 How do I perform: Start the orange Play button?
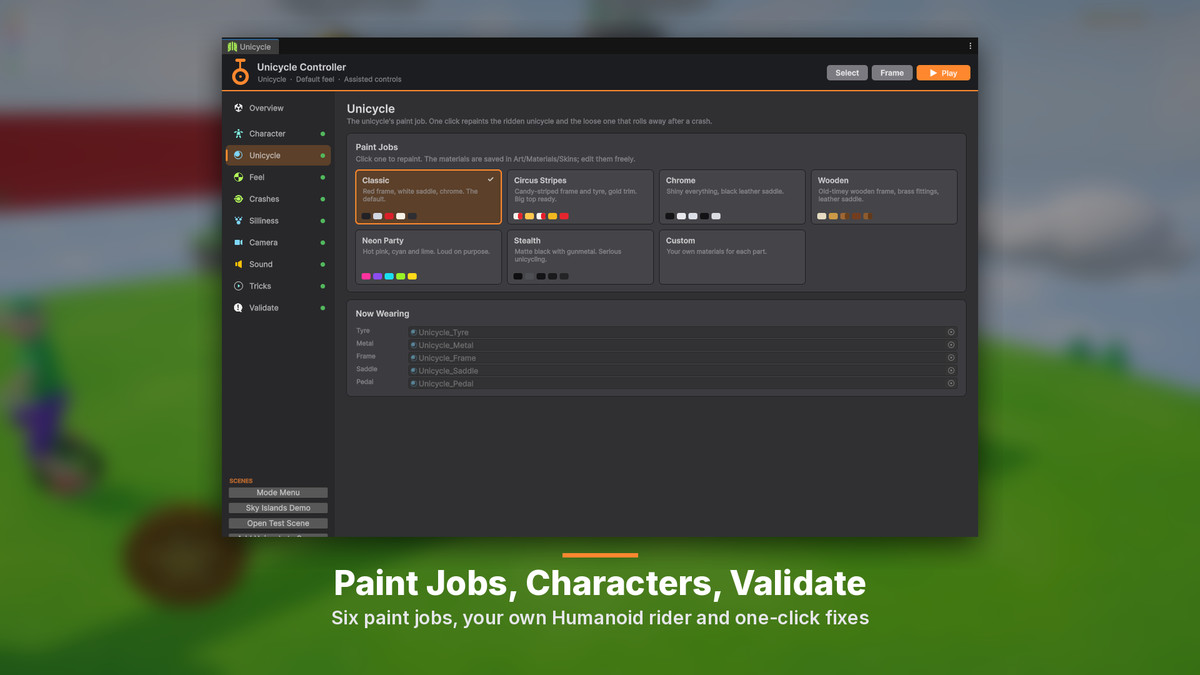tap(943, 73)
